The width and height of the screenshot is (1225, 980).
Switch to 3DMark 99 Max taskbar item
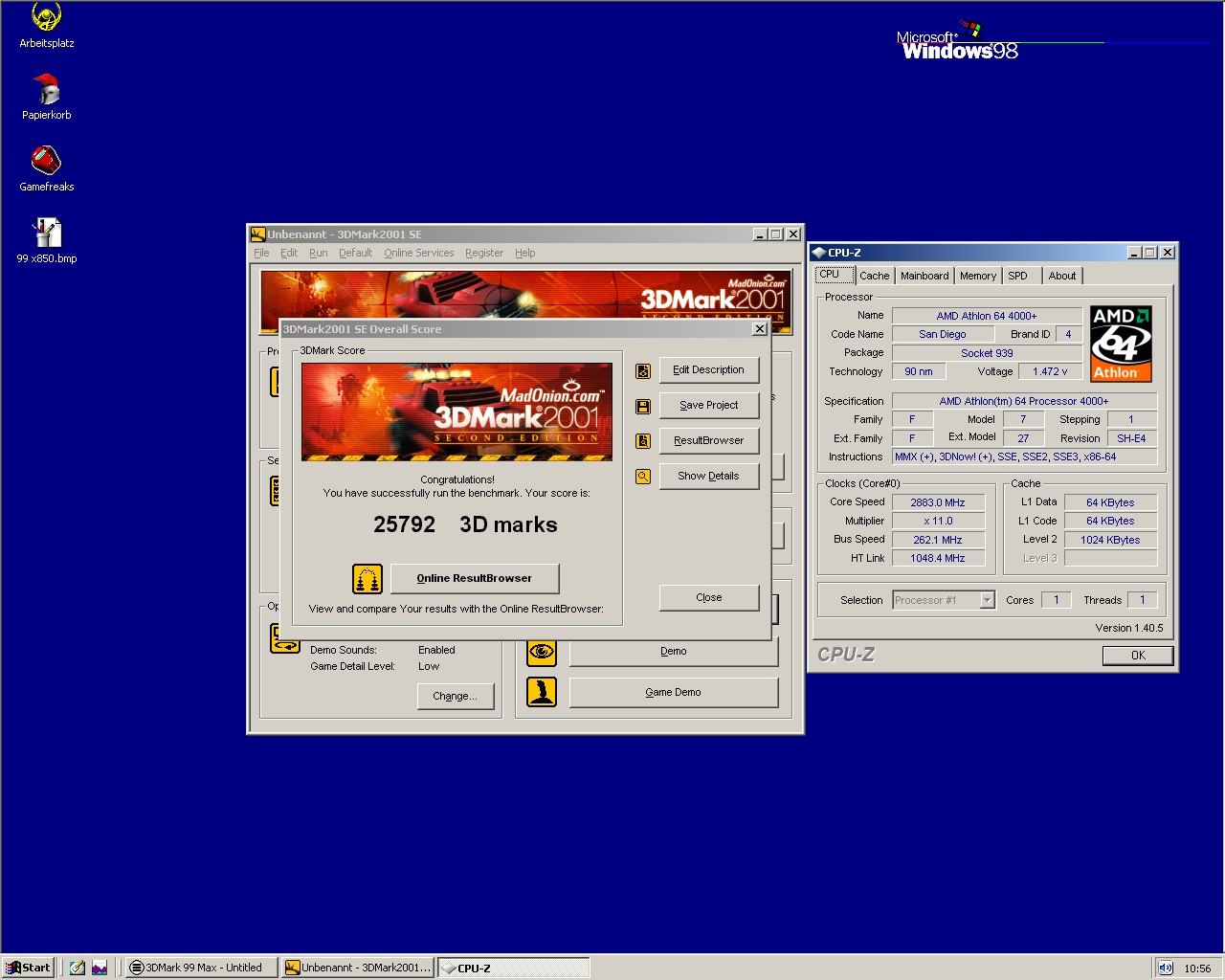click(x=201, y=968)
